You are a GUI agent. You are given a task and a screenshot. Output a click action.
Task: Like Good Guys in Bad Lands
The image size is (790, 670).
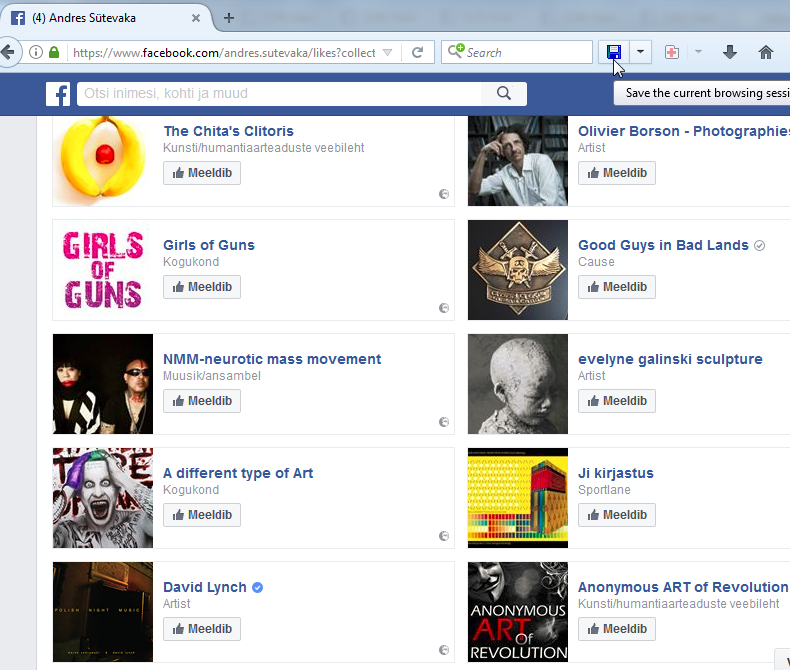click(617, 287)
